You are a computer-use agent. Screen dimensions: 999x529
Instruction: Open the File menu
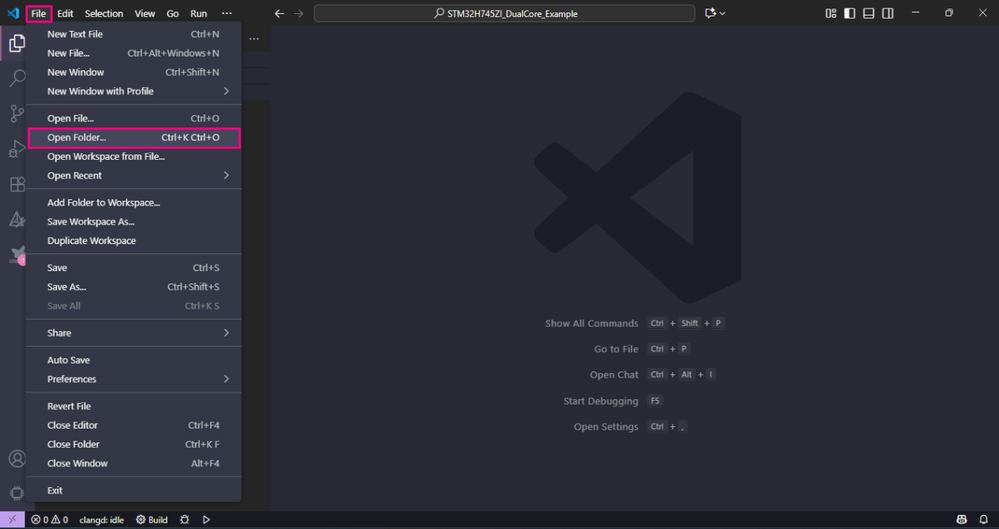[38, 13]
